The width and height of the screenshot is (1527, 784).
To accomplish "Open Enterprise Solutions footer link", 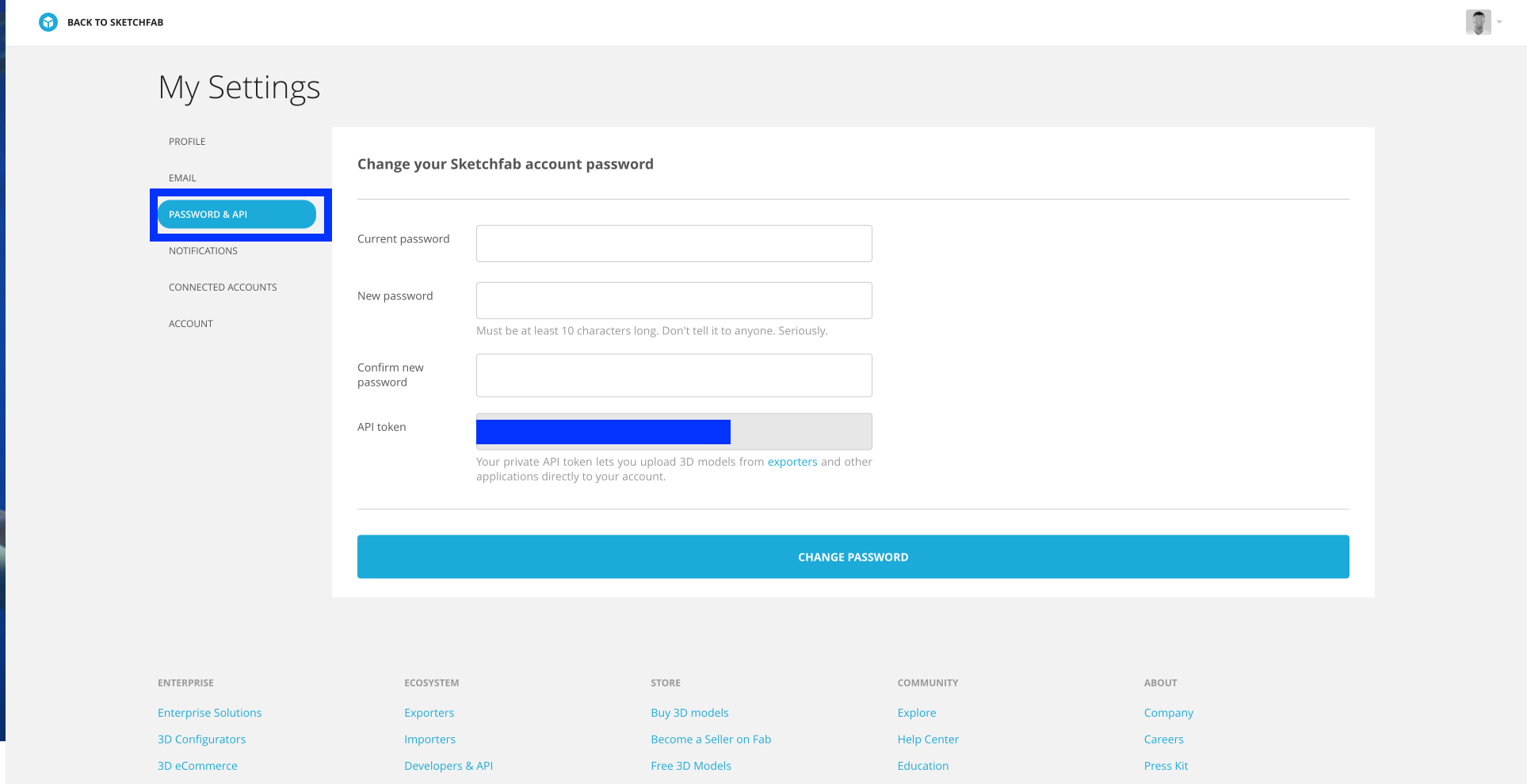I will click(209, 713).
